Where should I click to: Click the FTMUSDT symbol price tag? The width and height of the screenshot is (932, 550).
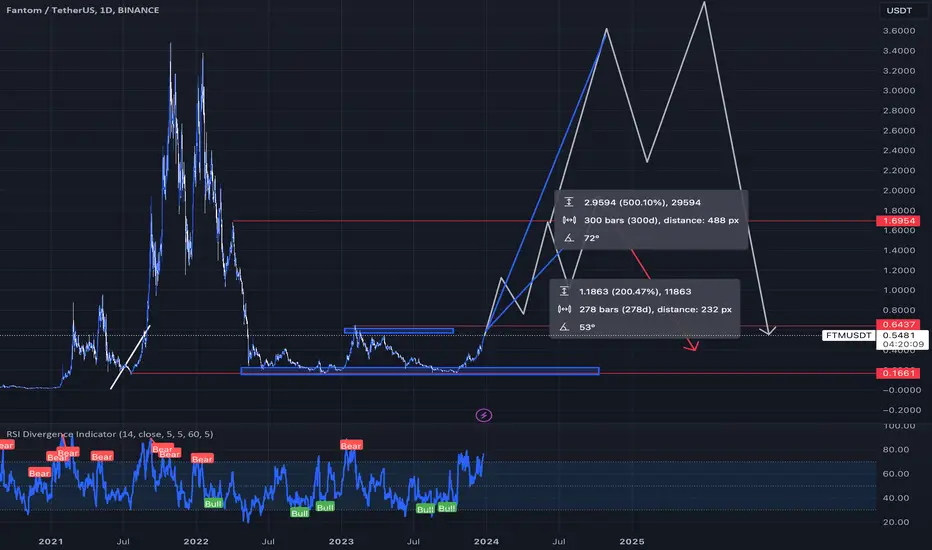pos(848,335)
